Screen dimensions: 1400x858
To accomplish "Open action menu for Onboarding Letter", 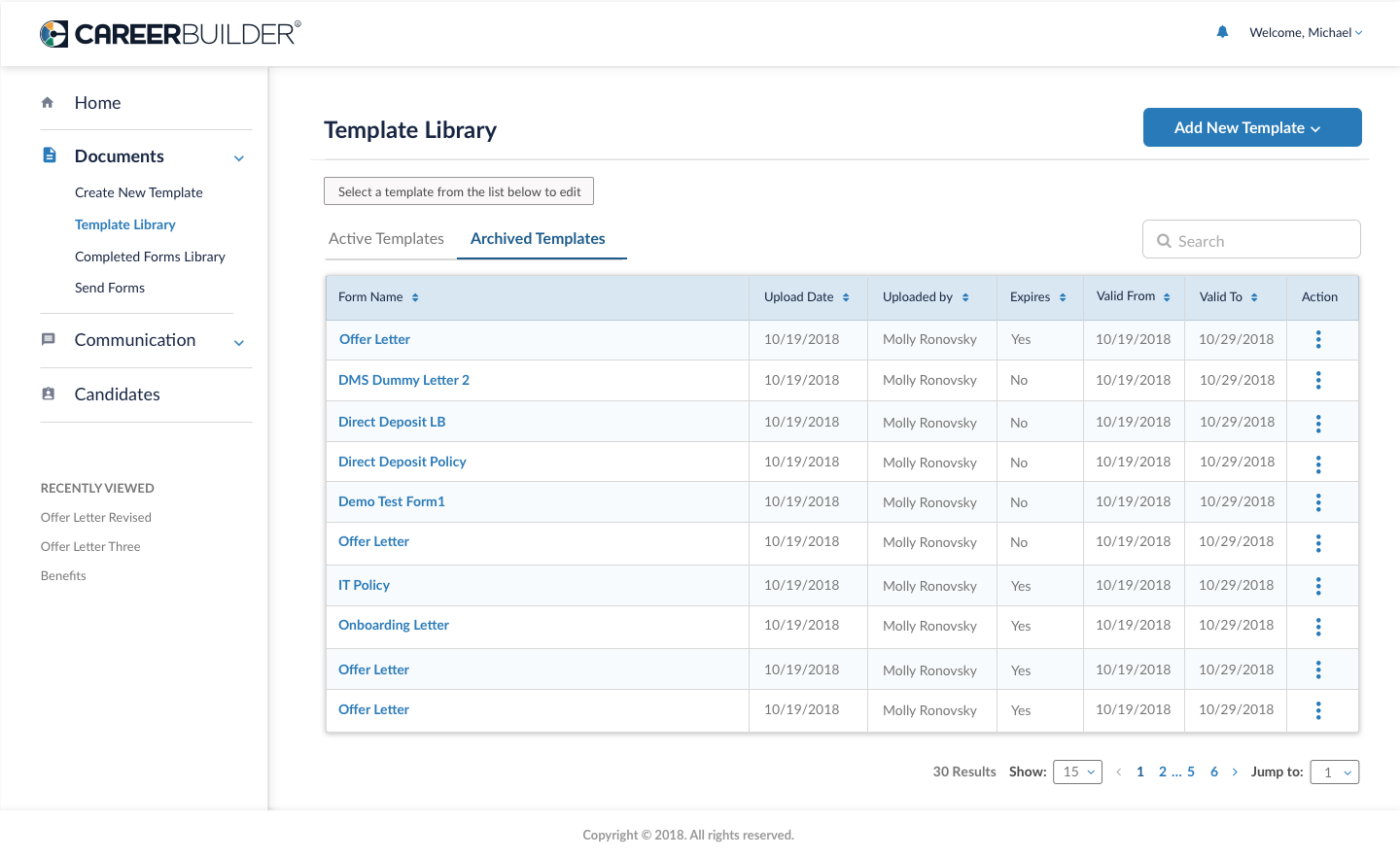I will [x=1318, y=627].
